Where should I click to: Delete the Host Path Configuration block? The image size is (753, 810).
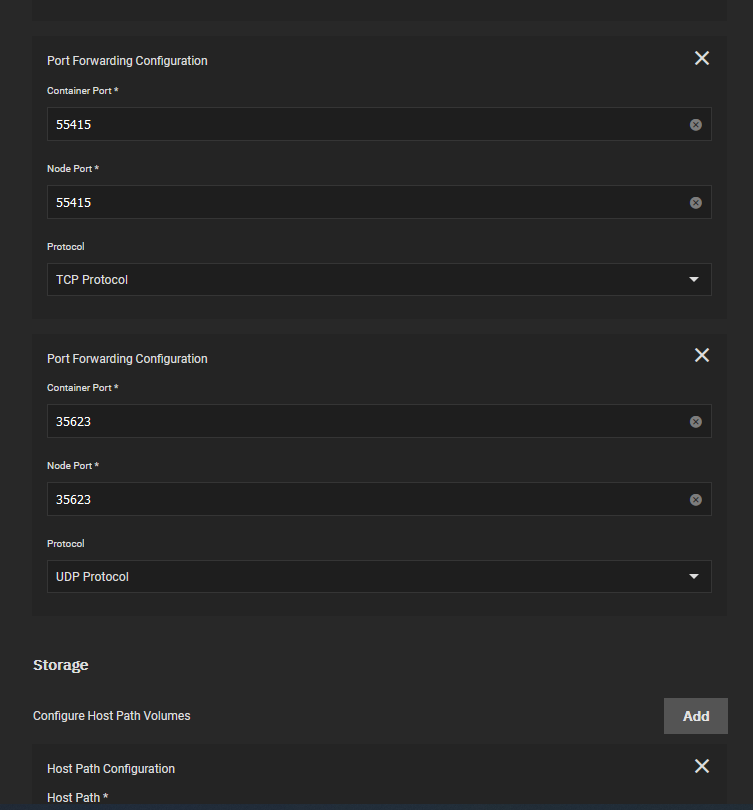(701, 766)
